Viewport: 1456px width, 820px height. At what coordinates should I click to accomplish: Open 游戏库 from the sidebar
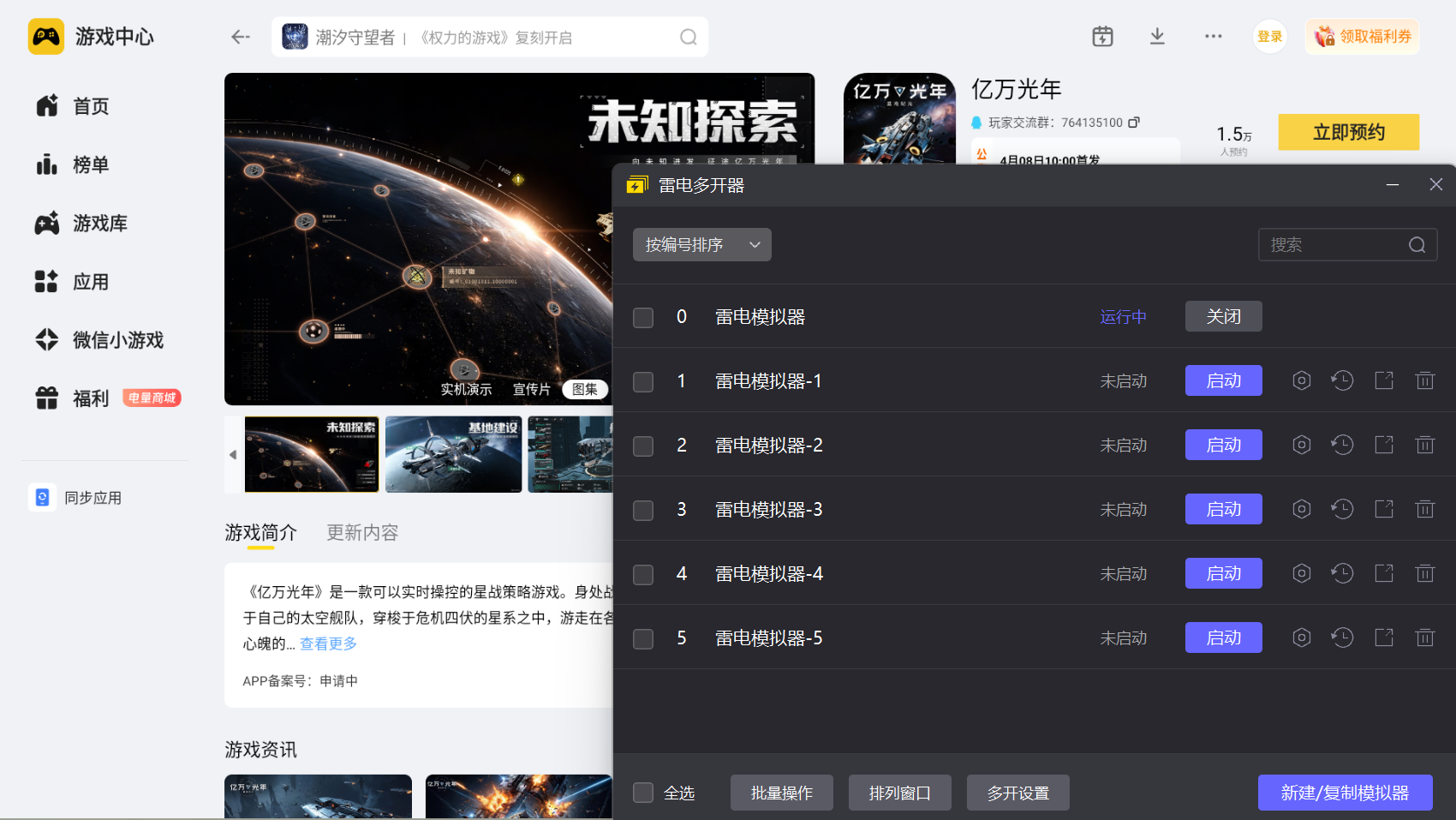[x=99, y=224]
